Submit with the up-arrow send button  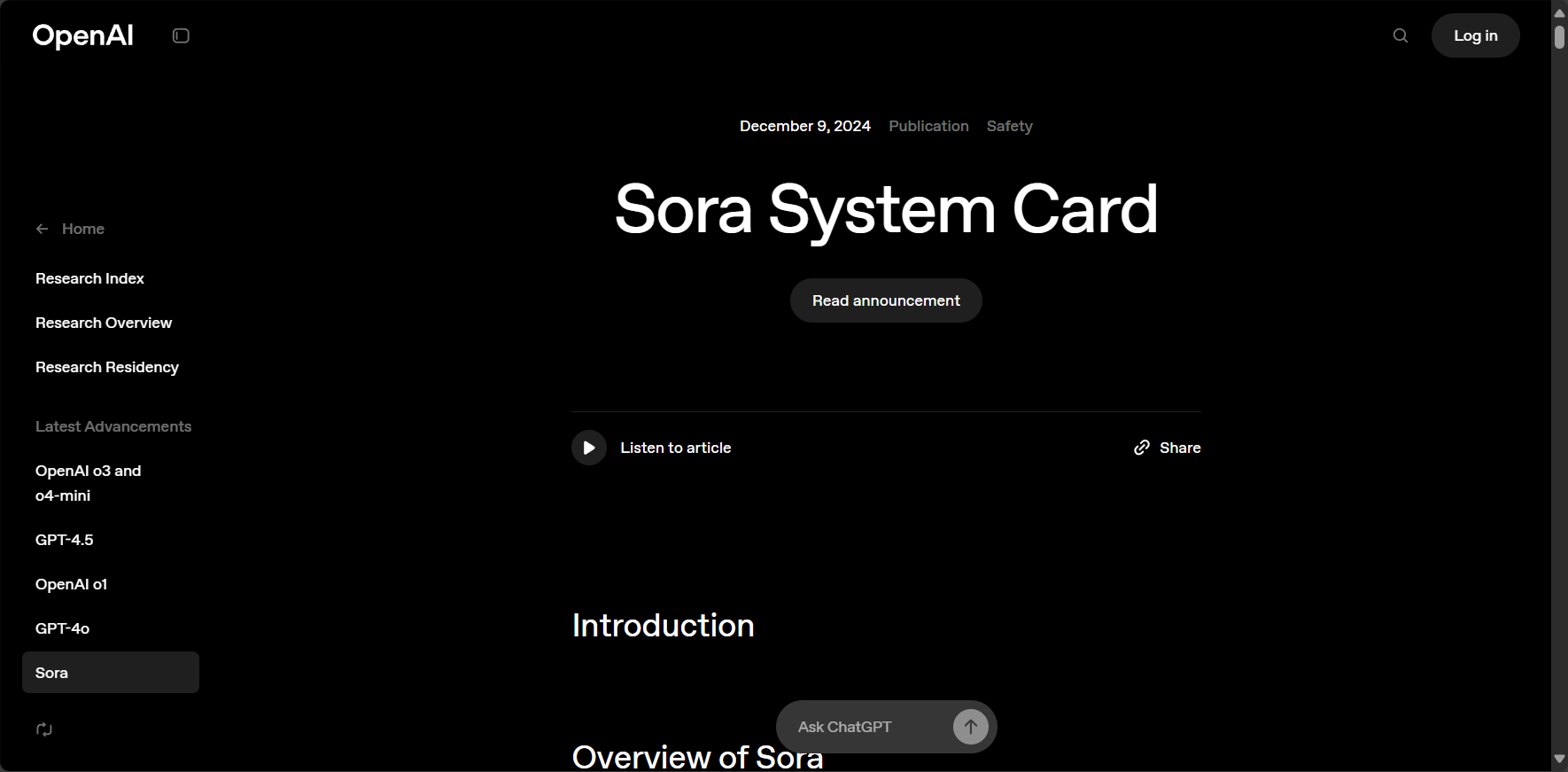pos(971,727)
